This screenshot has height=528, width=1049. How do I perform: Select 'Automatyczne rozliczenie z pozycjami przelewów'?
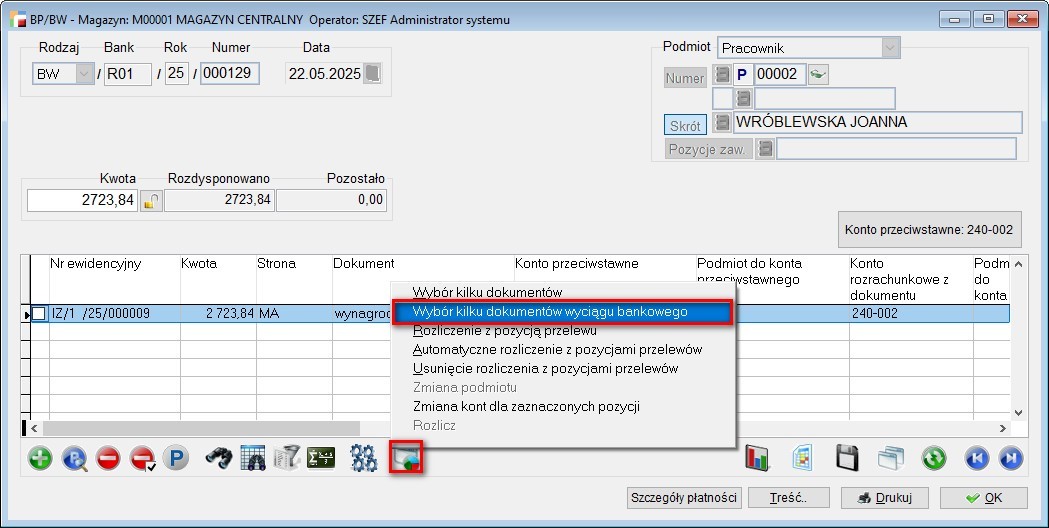pyautogui.click(x=557, y=349)
